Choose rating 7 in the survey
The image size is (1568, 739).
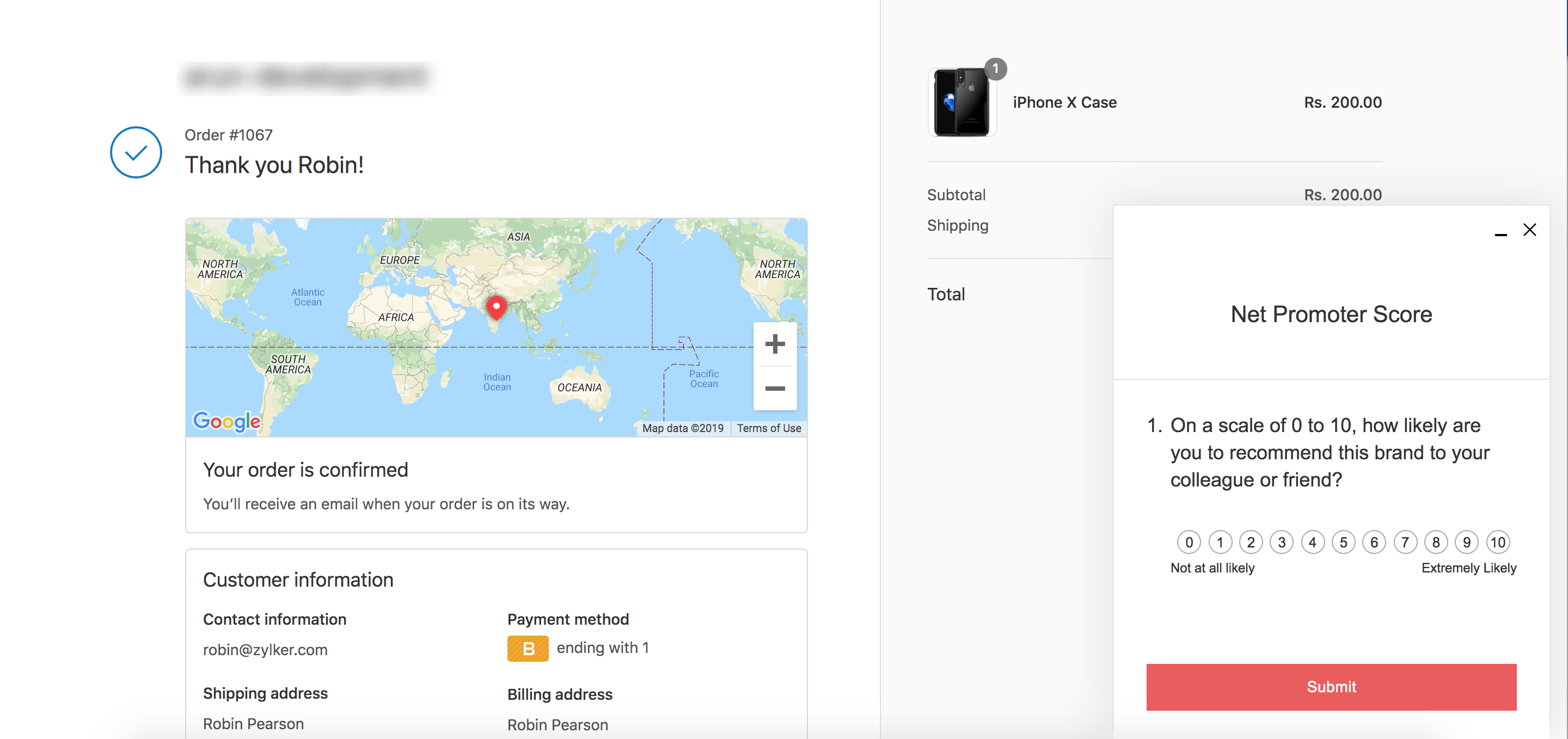click(x=1405, y=542)
